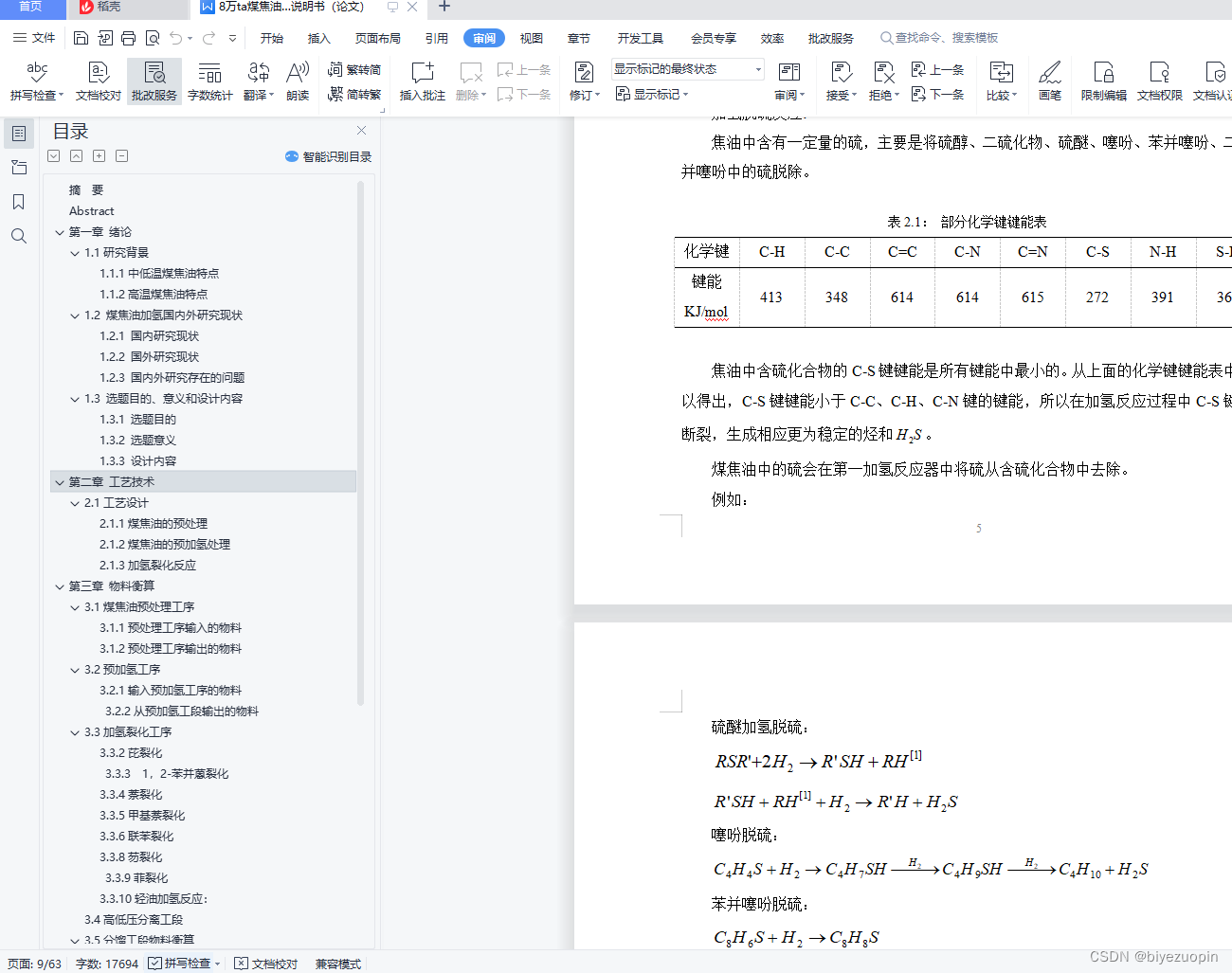Go to previous change 上一条
Screen dimensions: 1232x973
[937, 69]
